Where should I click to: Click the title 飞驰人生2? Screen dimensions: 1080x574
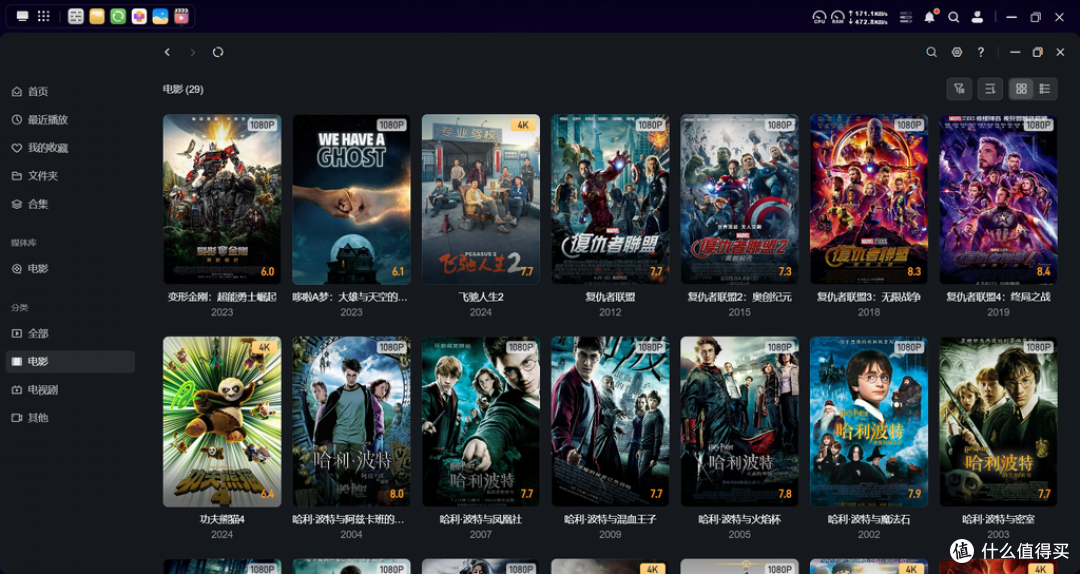(x=481, y=297)
